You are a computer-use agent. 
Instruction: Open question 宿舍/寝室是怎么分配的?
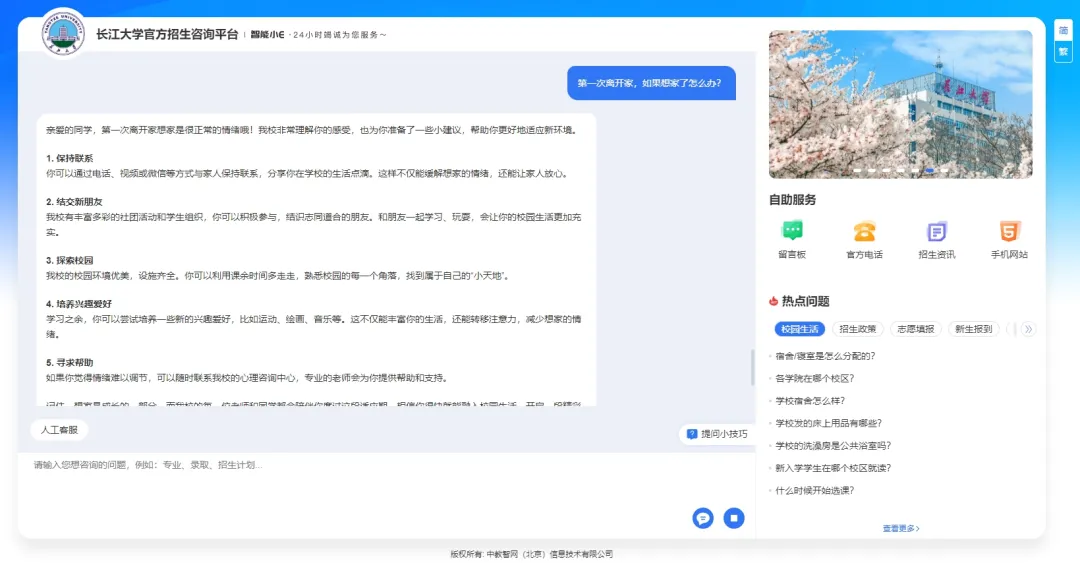[825, 356]
